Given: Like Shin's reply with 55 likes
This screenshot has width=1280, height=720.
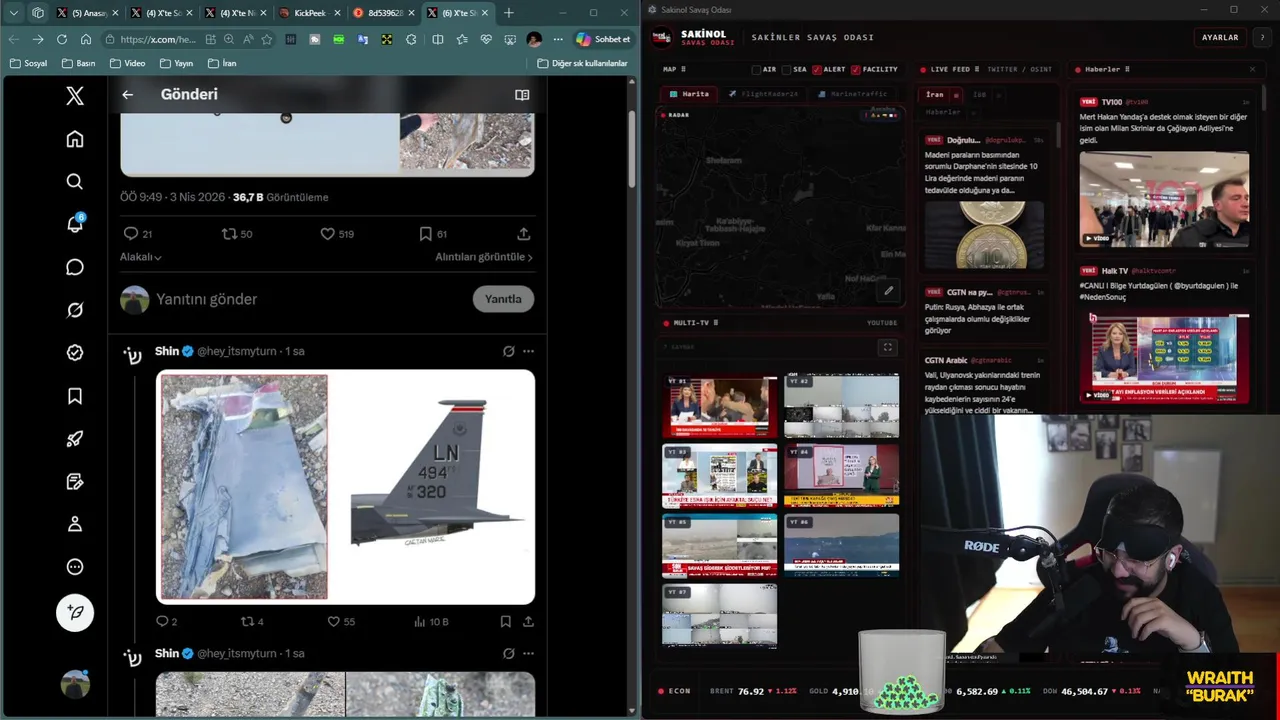Looking at the screenshot, I should (335, 622).
